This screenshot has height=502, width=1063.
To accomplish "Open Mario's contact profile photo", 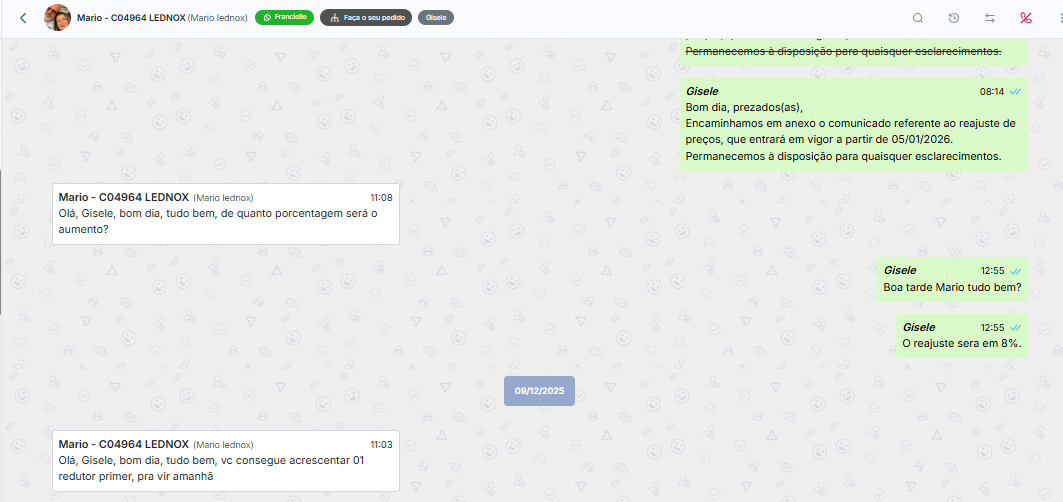I will 57,18.
